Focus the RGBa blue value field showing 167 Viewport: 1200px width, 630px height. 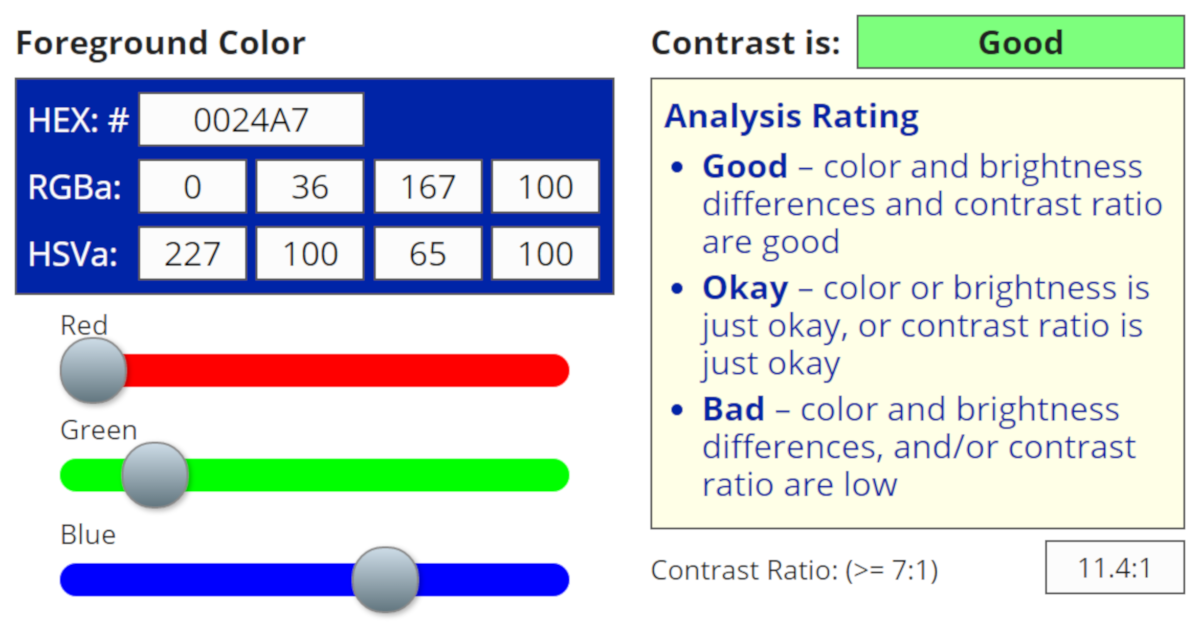tap(428, 187)
